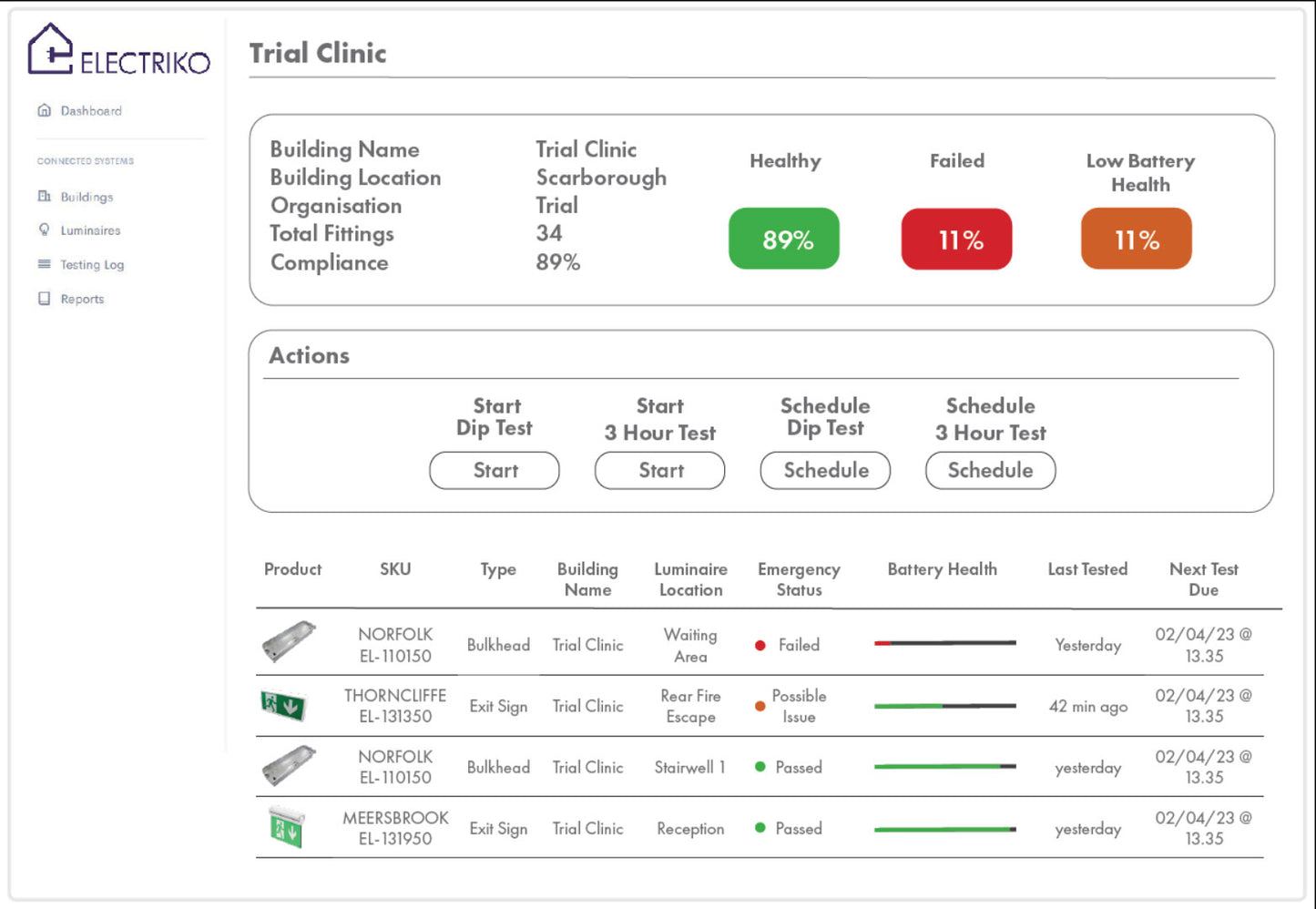Open Reports via the book icon

pos(43,298)
